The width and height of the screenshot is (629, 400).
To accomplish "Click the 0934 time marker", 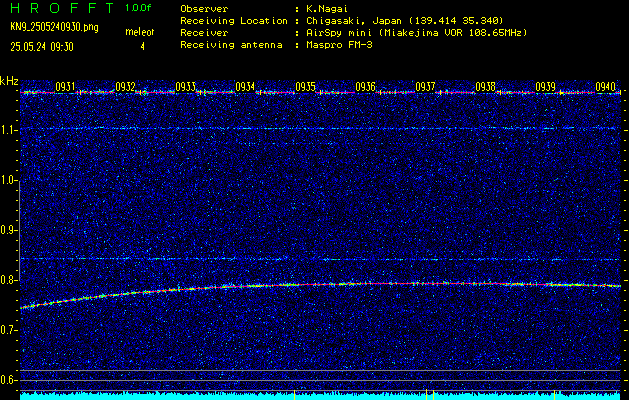I will (x=245, y=86).
